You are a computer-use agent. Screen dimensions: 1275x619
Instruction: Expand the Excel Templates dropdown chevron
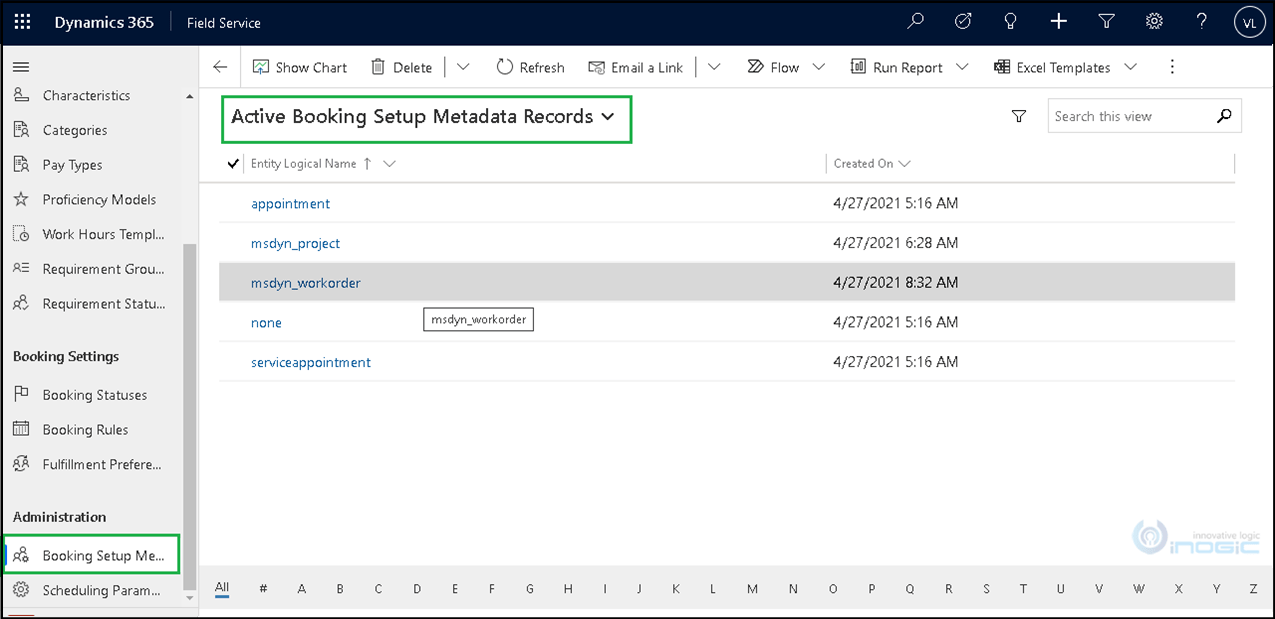pyautogui.click(x=1130, y=67)
